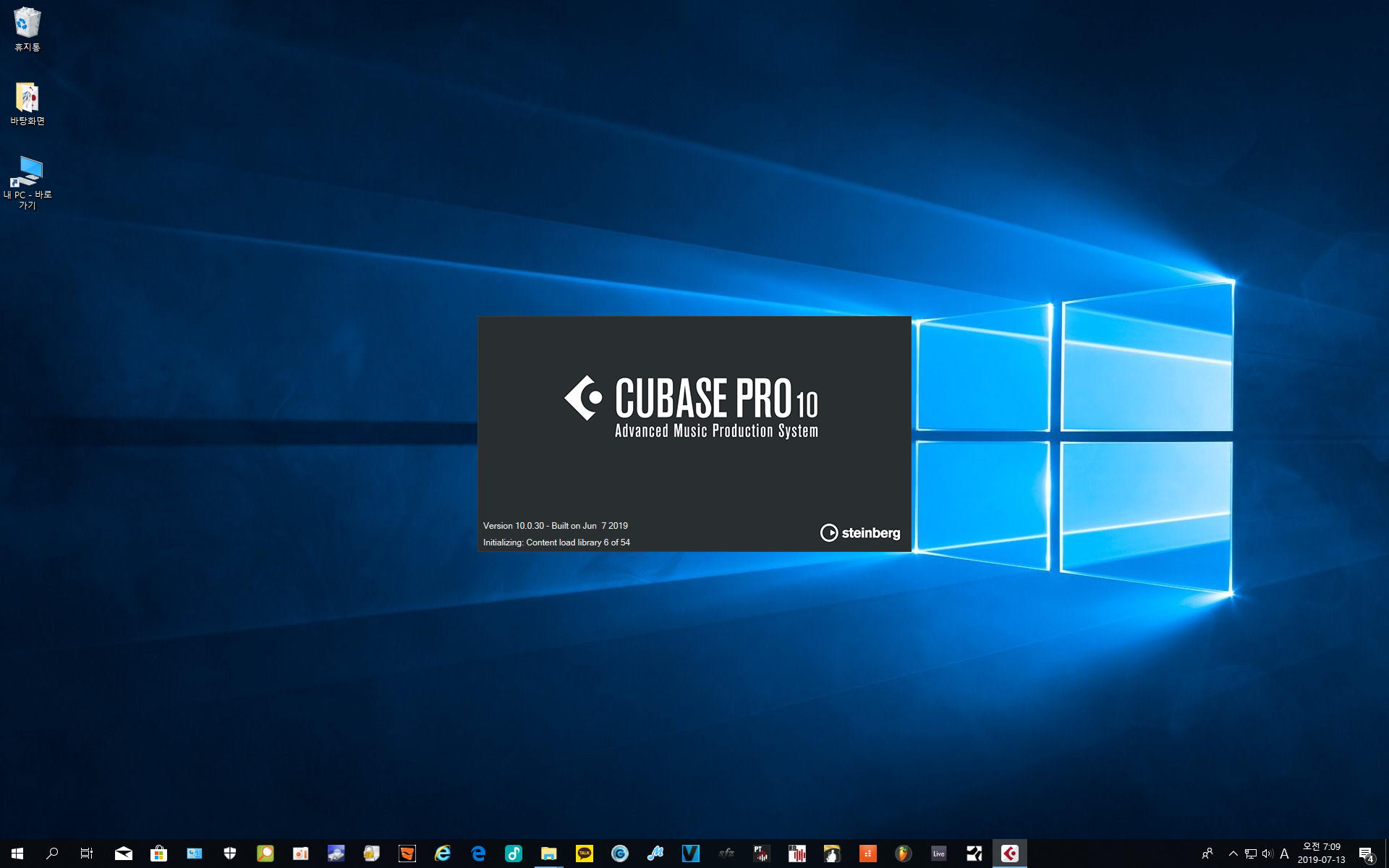Select the 내 PC shortcut desktop icon
Viewport: 1389px width, 868px height.
[27, 182]
